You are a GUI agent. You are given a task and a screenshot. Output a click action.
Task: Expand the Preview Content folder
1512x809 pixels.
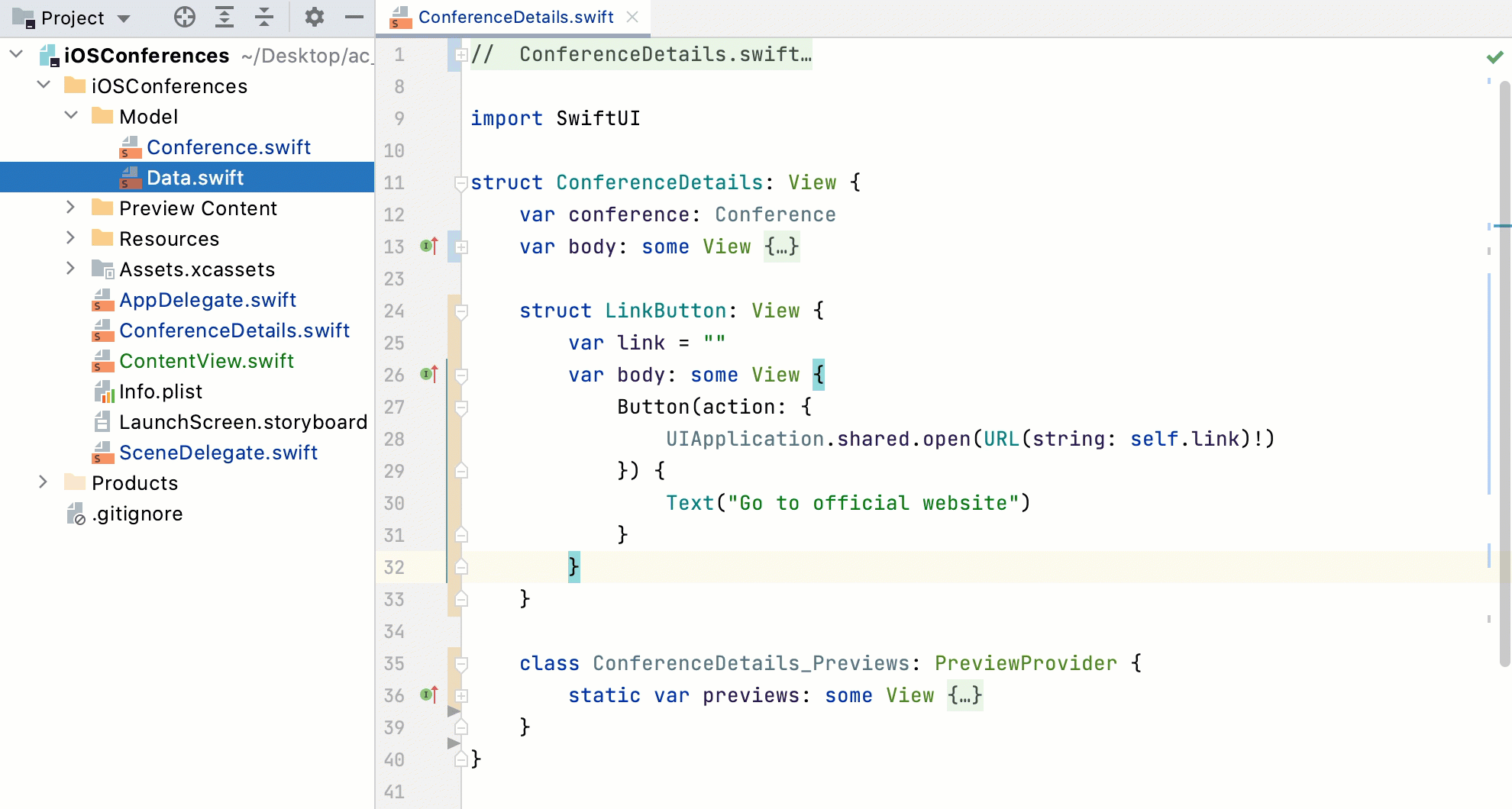[x=71, y=208]
